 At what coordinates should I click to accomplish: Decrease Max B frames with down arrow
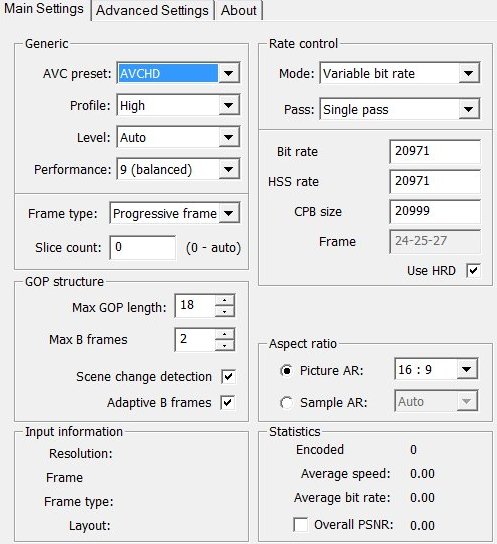point(225,345)
